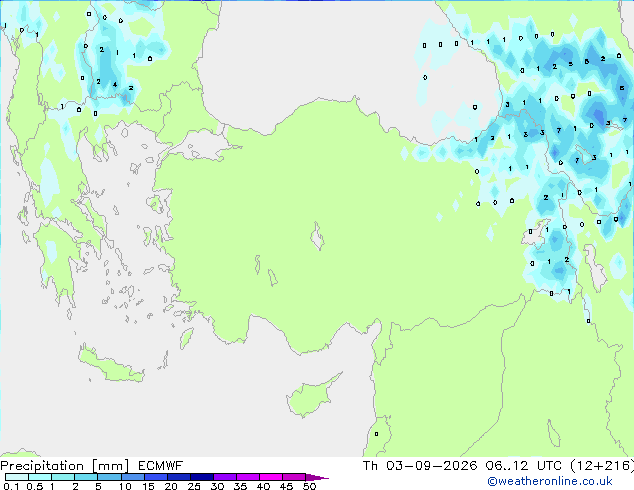634x490 pixels.
Task: Select the legend swatch for 0.1–0.5 mm
Action: coord(17,477)
